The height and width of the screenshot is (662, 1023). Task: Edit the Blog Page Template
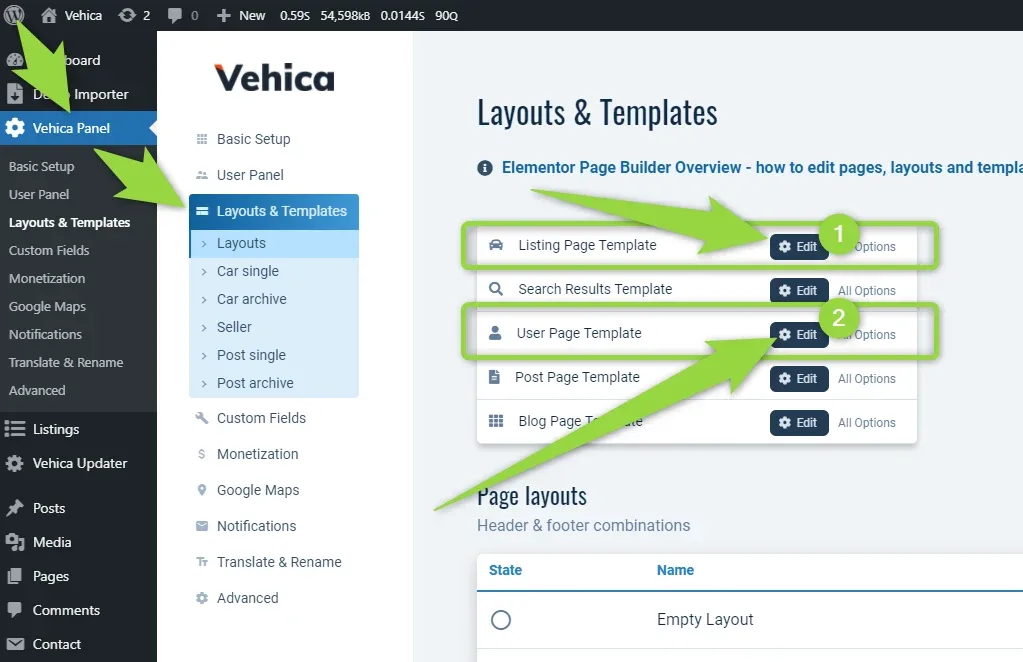click(799, 423)
